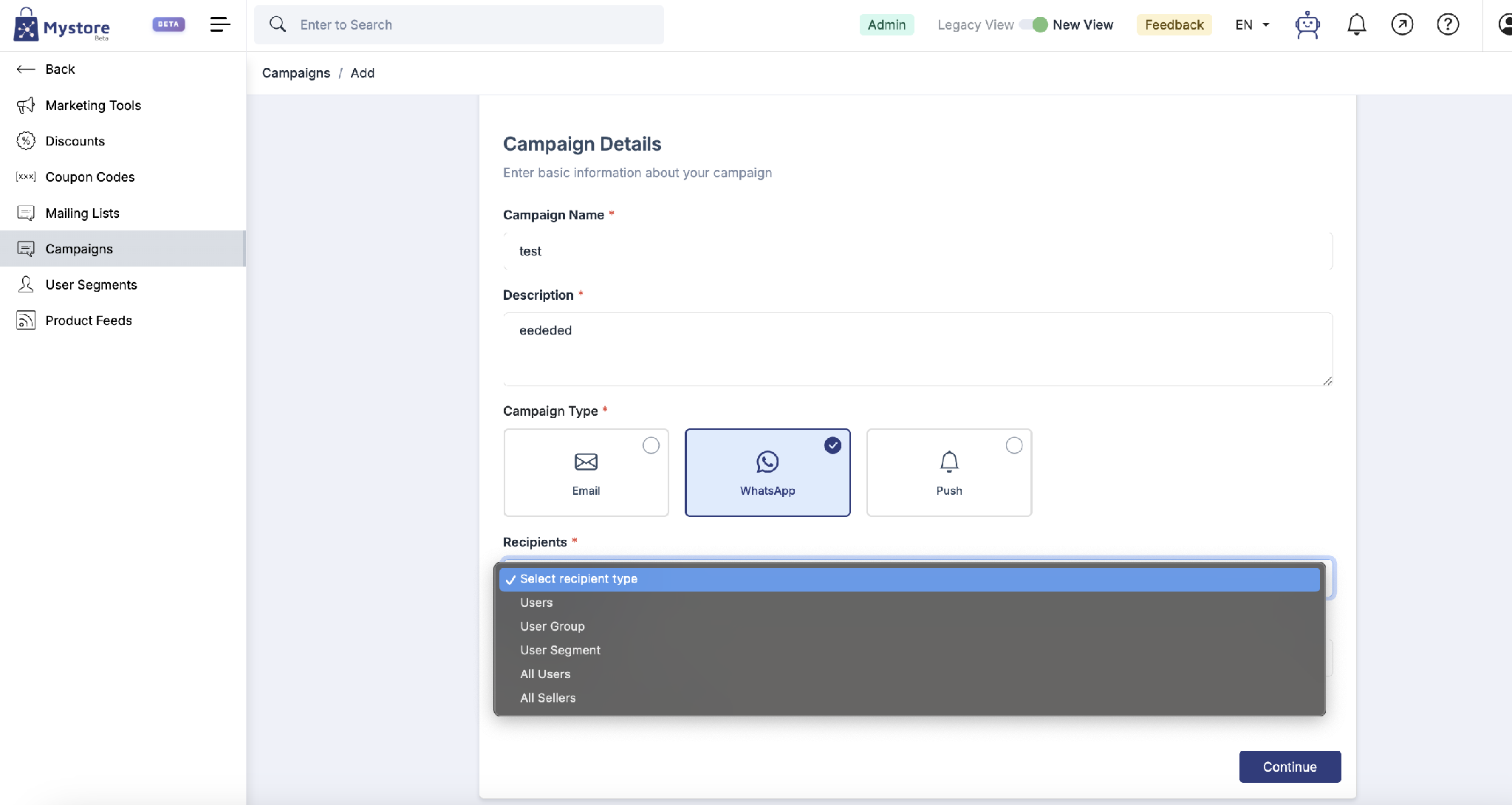Choose 'Select recipient type' option
The height and width of the screenshot is (805, 1512).
pos(909,579)
